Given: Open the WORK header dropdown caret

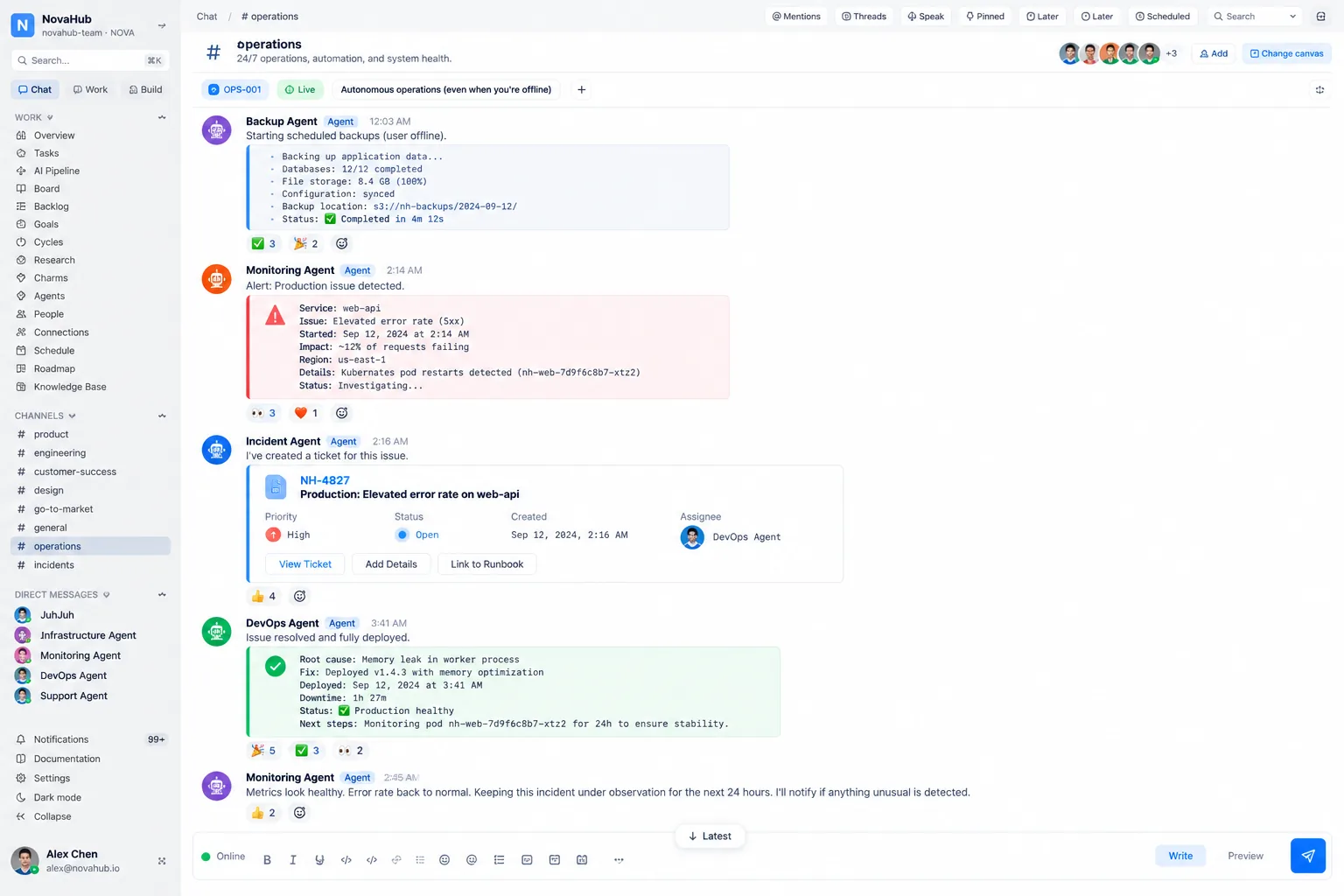Looking at the screenshot, I should 50,117.
